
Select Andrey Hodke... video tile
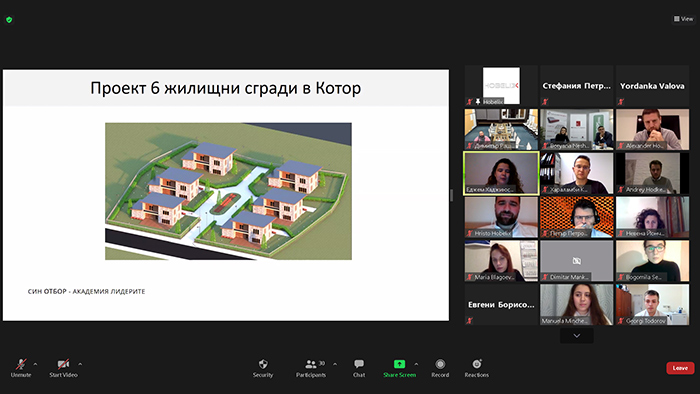click(x=652, y=173)
